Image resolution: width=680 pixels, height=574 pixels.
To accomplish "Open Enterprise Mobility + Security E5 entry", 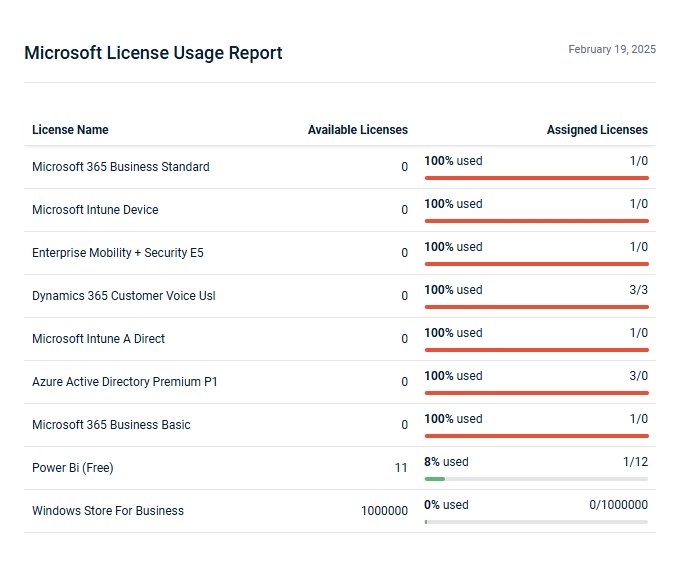I will (x=117, y=253).
